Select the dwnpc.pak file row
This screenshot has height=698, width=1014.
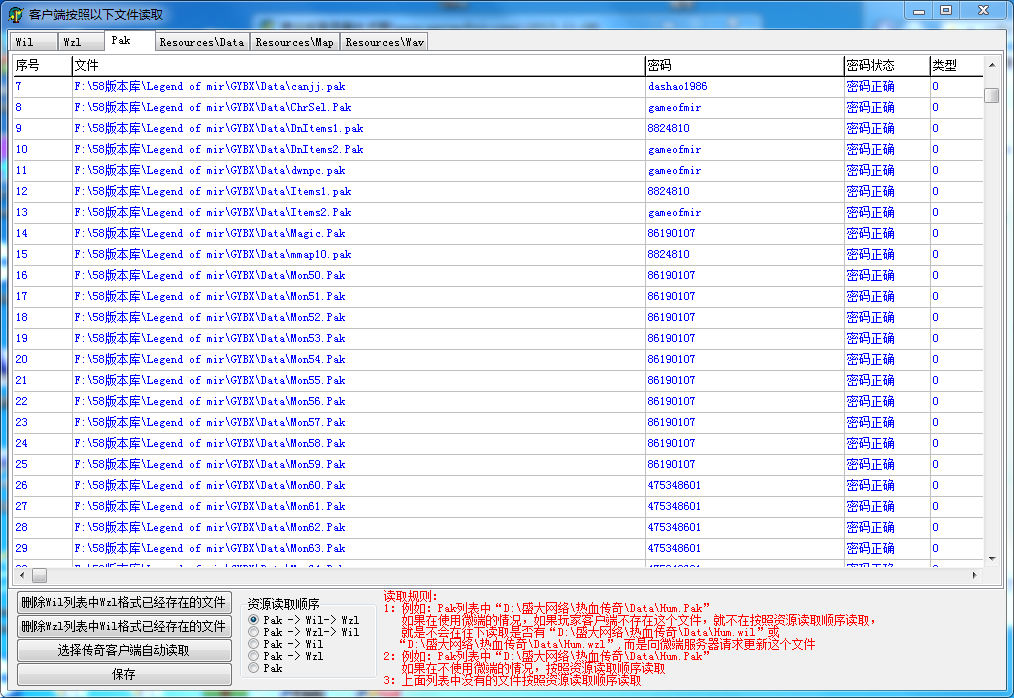click(498, 171)
